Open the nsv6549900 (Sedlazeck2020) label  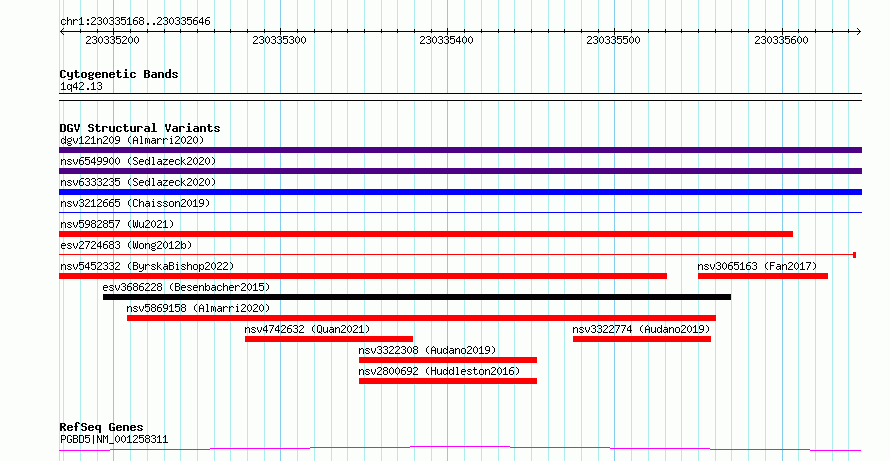(138, 161)
